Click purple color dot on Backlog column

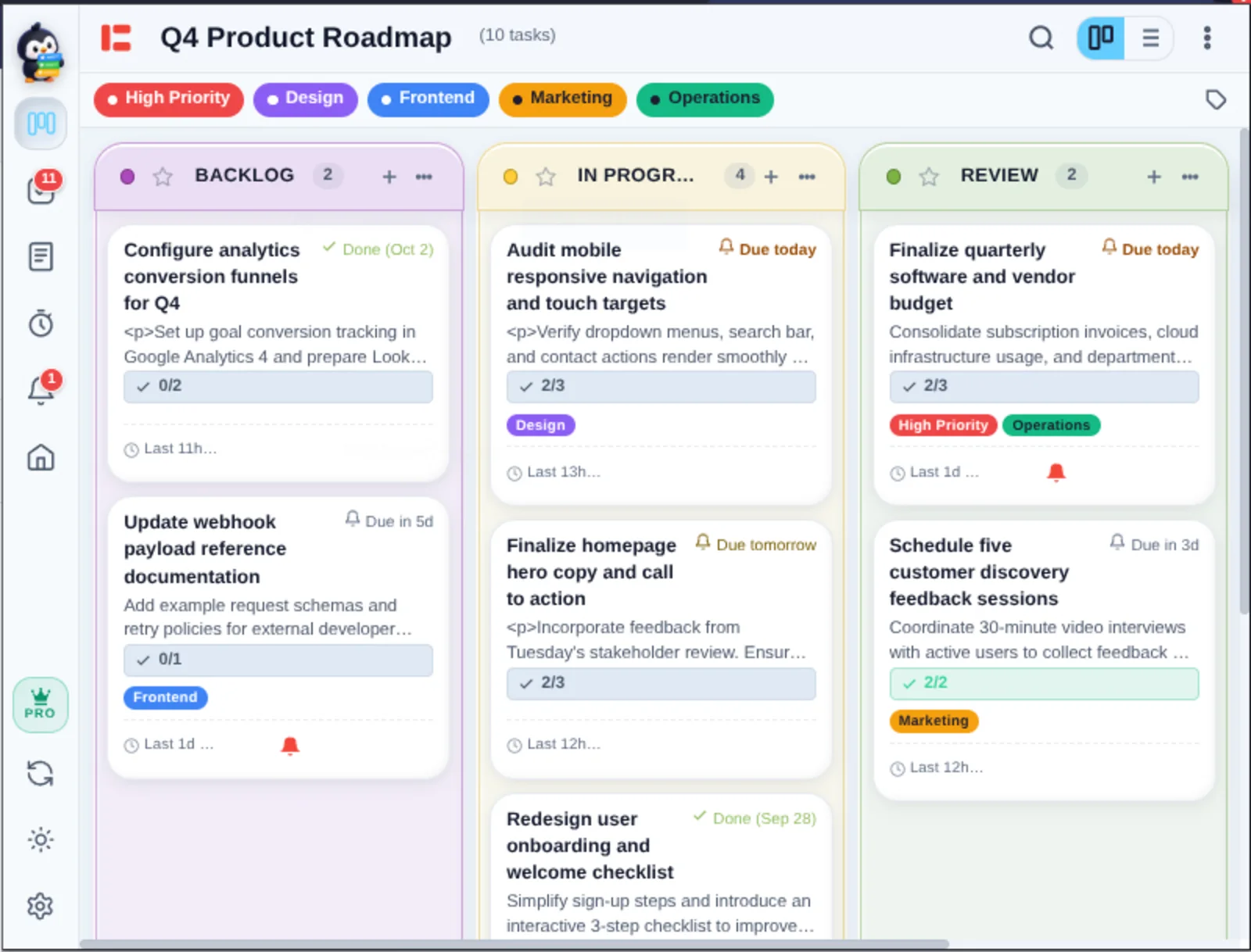(x=127, y=177)
